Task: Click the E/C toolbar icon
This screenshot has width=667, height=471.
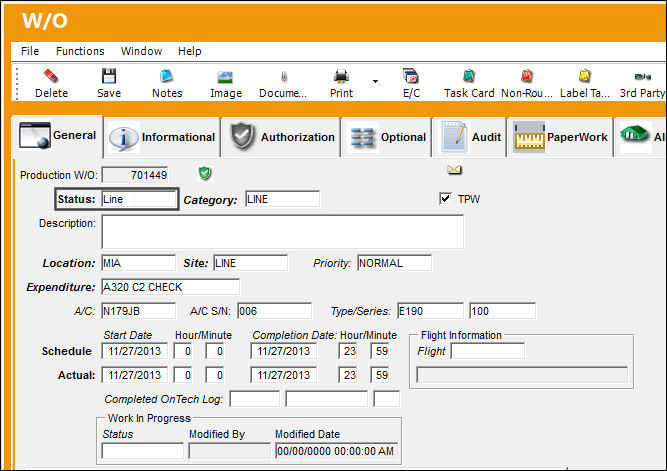Action: tap(411, 76)
